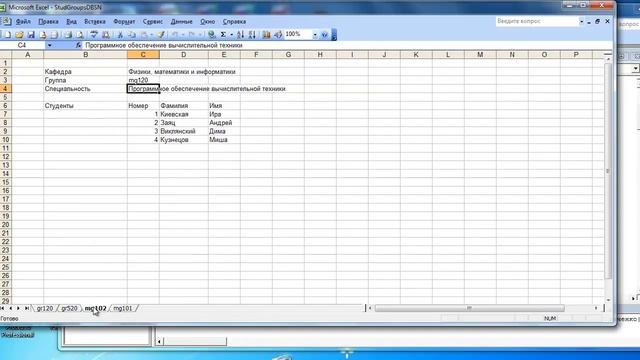Create a new workbook with New icon
This screenshot has height=360, width=640.
click(x=7, y=35)
